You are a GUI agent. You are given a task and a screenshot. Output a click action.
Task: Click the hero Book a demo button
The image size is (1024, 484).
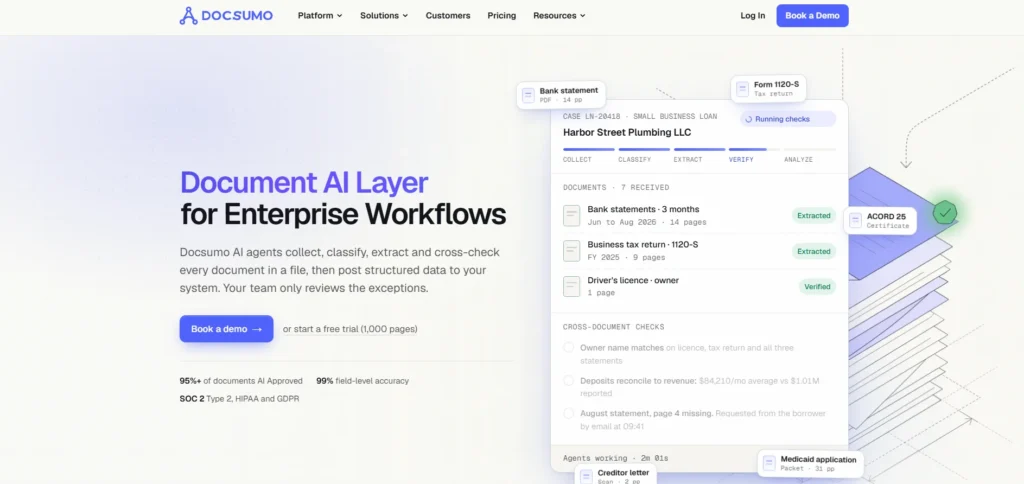pos(227,329)
